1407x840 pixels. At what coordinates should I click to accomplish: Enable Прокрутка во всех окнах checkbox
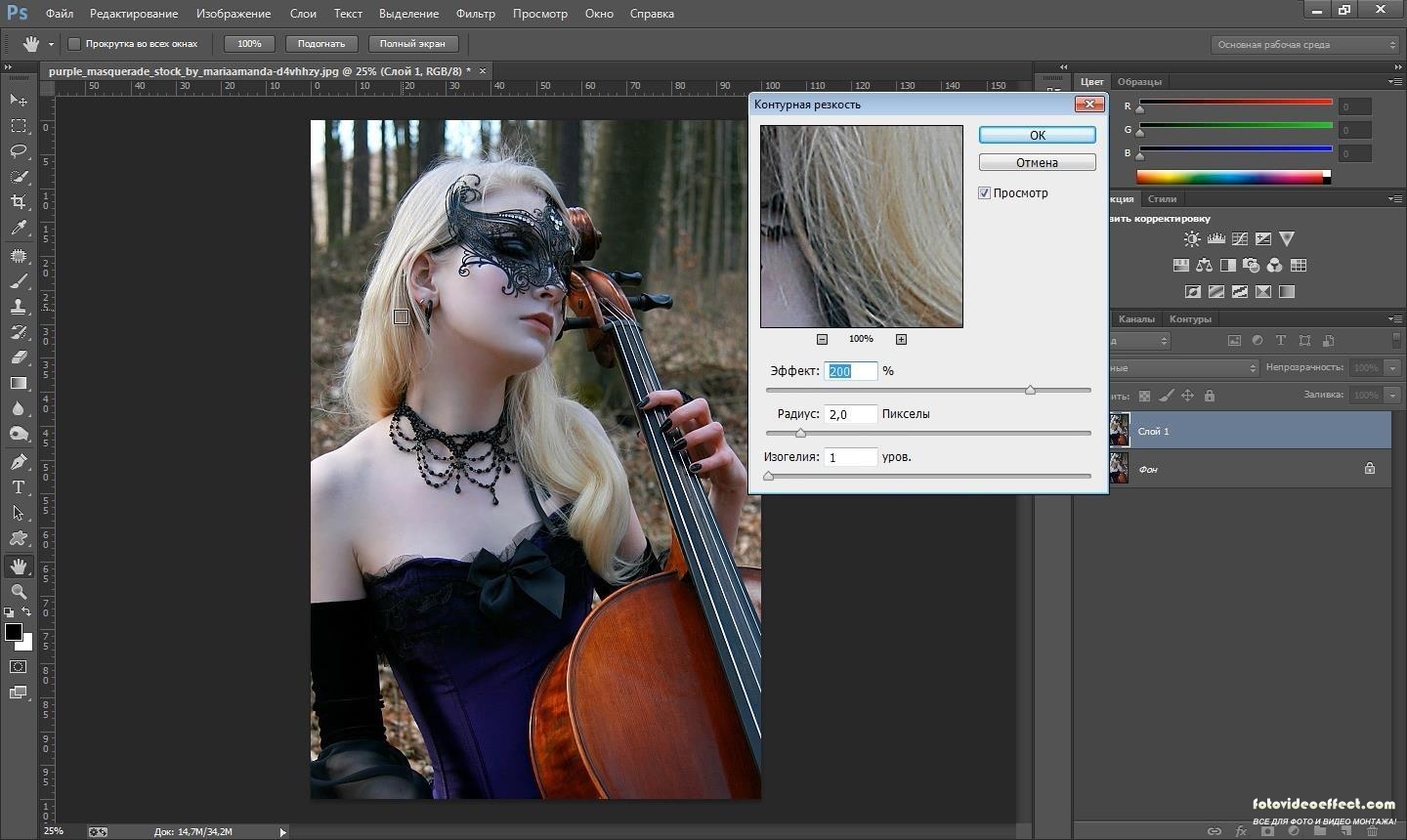[x=73, y=44]
